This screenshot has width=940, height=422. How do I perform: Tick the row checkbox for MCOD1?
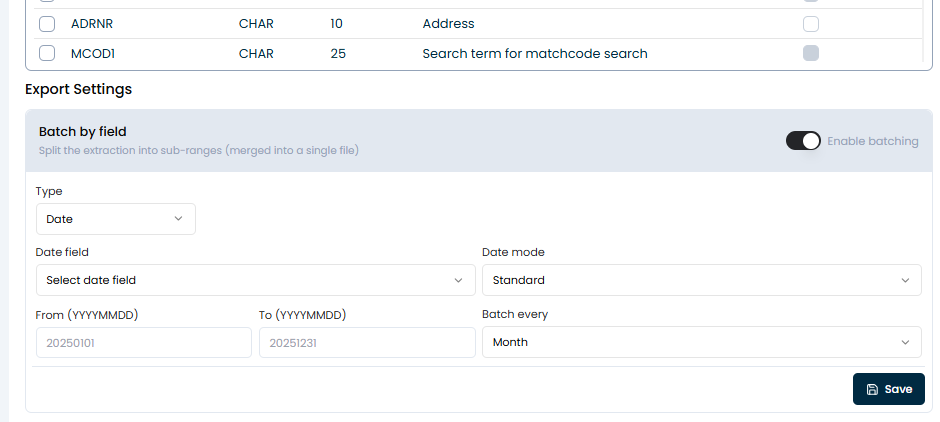click(x=47, y=53)
